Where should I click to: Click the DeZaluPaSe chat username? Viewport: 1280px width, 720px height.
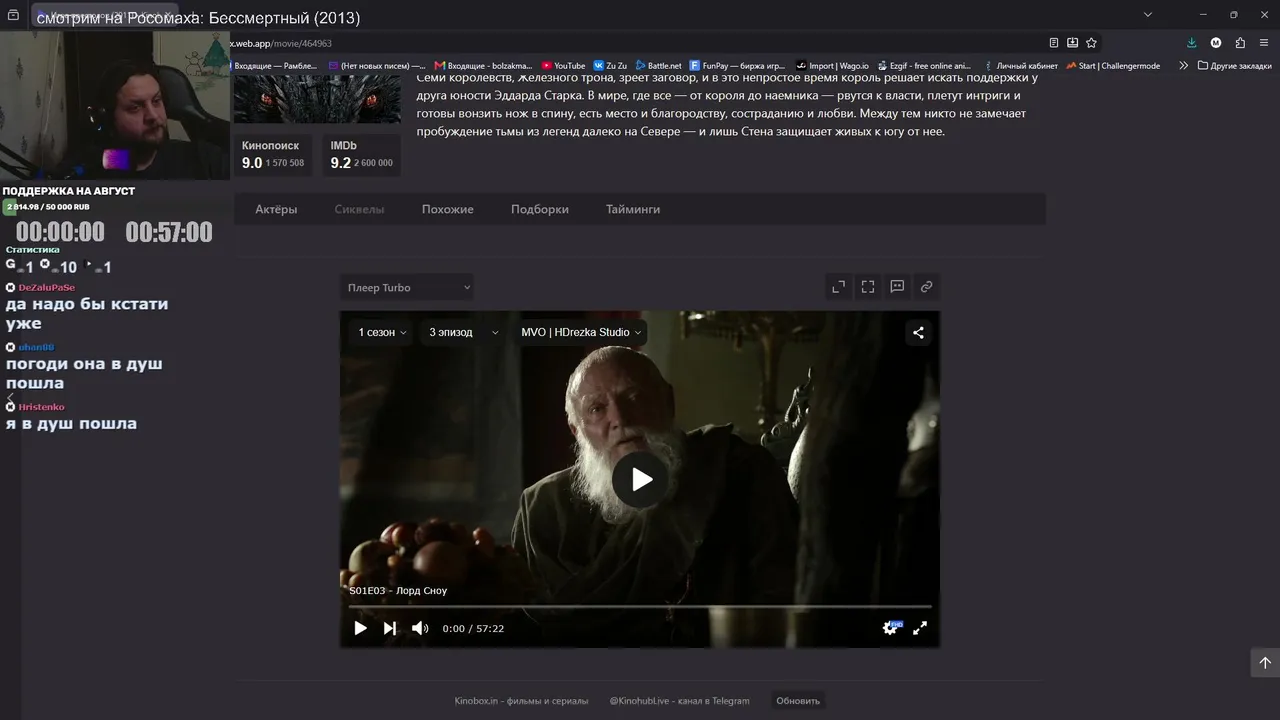point(46,288)
